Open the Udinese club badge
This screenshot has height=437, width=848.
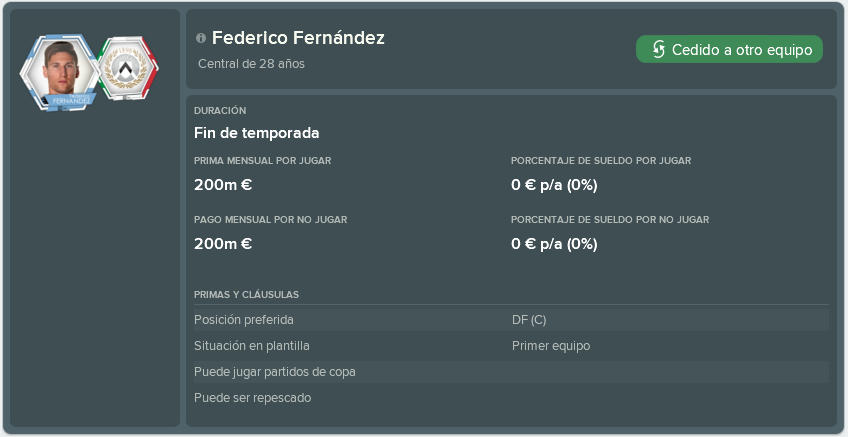click(127, 69)
